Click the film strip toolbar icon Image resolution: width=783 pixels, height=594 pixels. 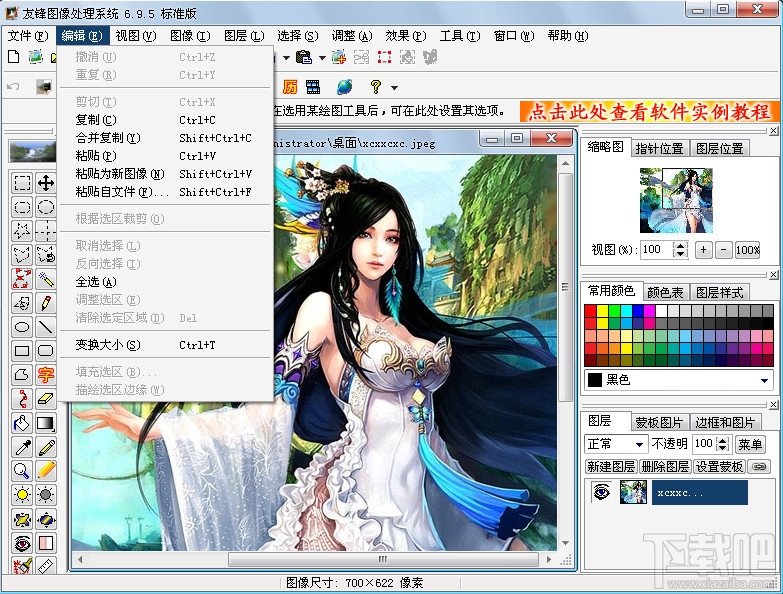coord(313,87)
